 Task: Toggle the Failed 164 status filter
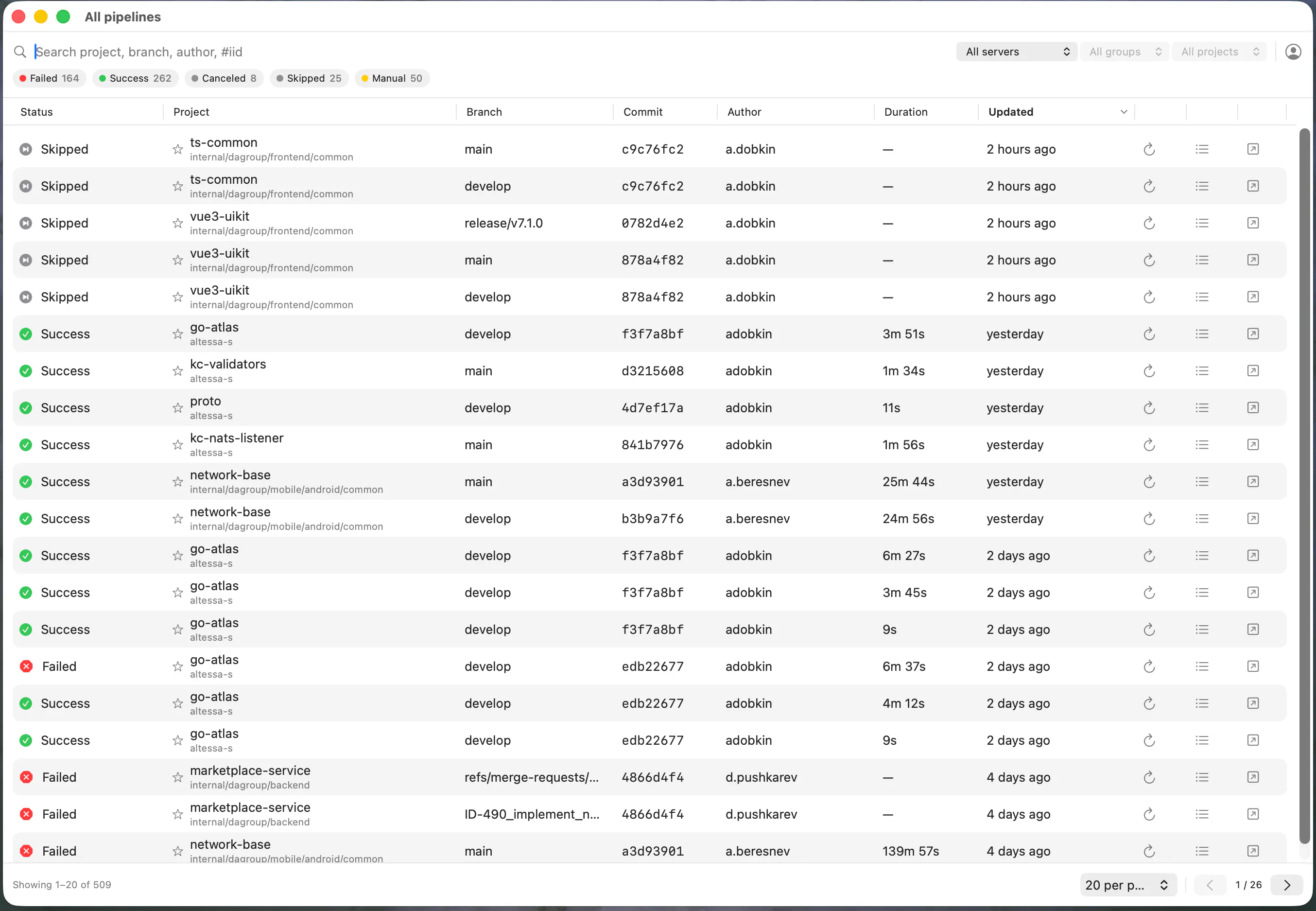[49, 78]
